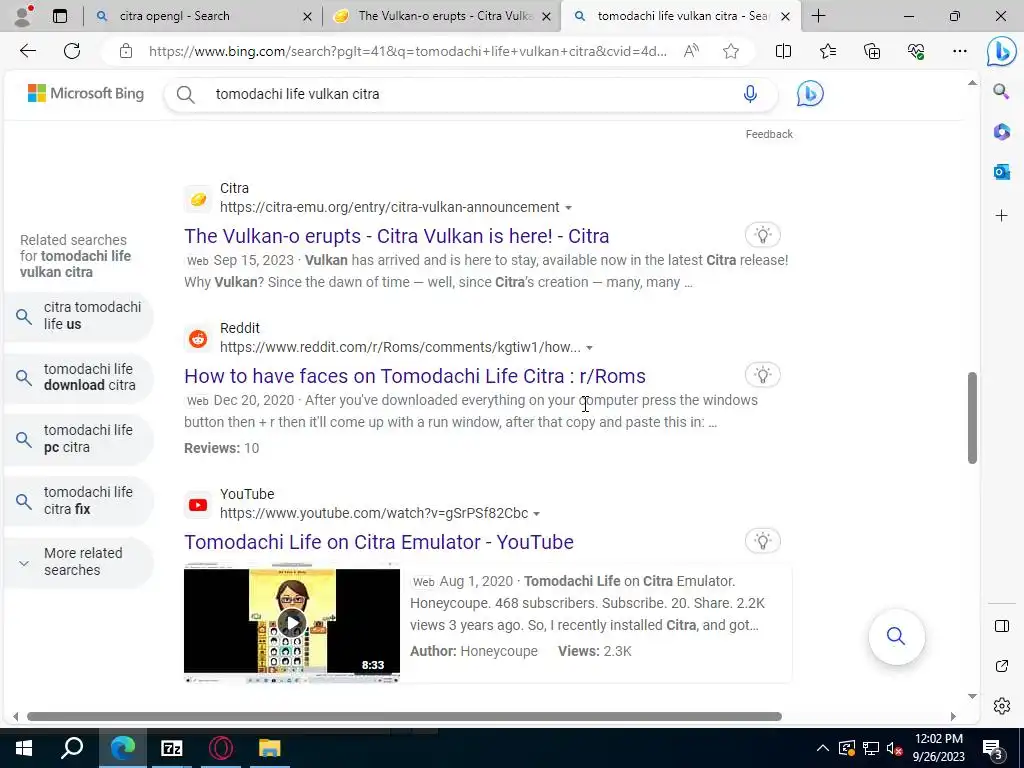Select related search 'citra tomodachi life us'
Screen dimensions: 1024x768
pos(78,316)
